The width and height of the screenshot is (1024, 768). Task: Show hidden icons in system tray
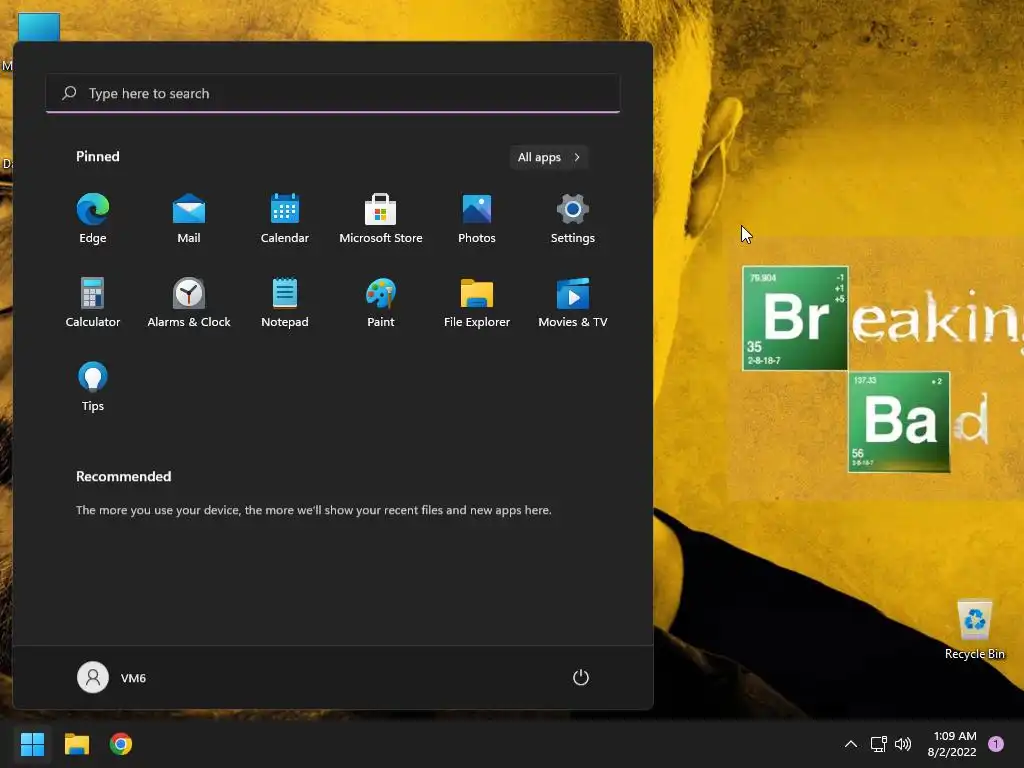point(850,744)
